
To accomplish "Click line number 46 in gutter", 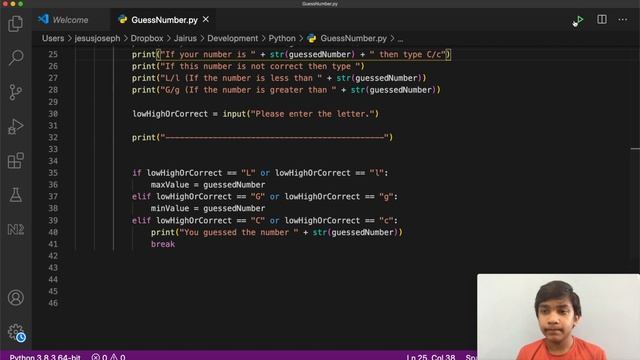I will (53, 303).
